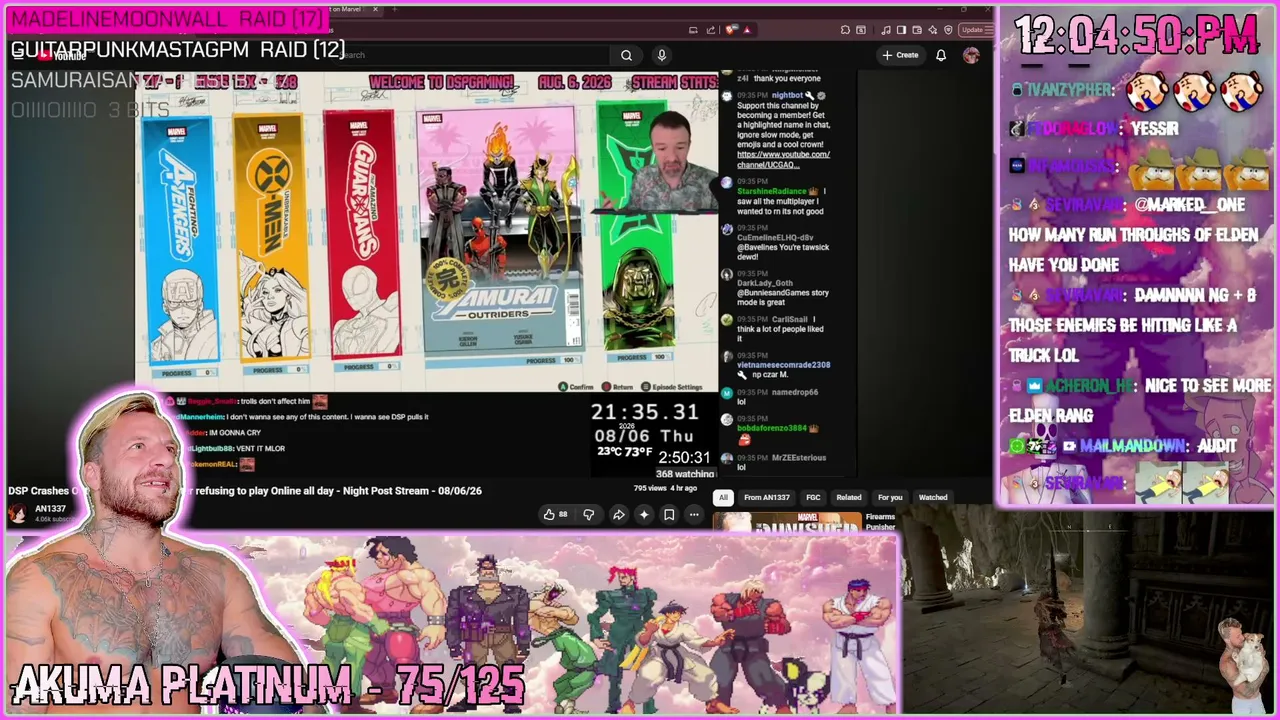Dislike the video with thumbs down
The width and height of the screenshot is (1280, 720).
point(589,515)
